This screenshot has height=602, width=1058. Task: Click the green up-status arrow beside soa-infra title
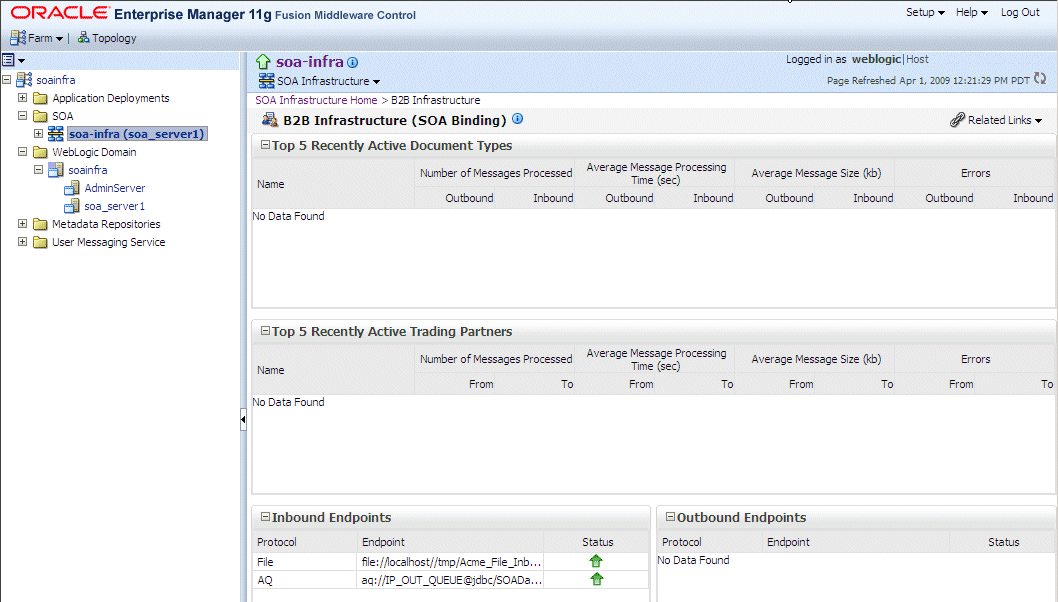(263, 62)
